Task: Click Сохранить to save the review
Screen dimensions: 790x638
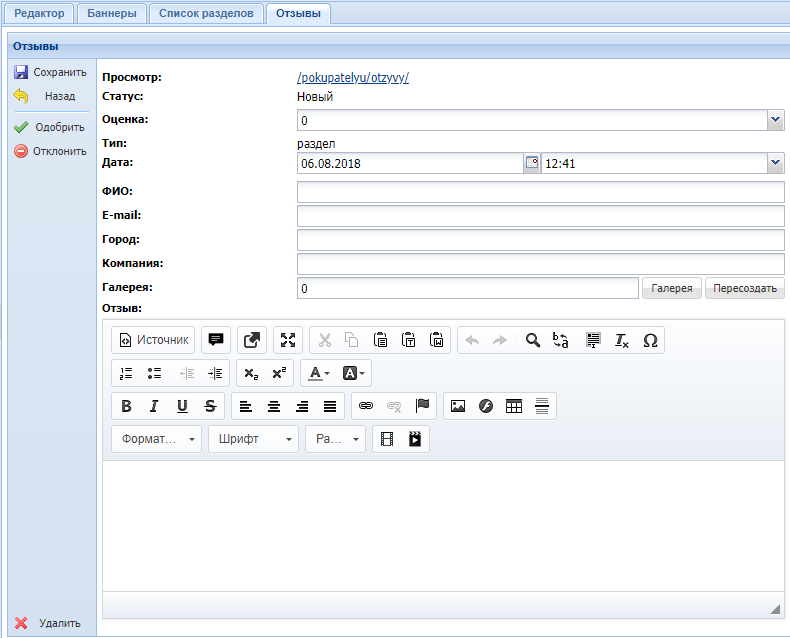Action: click(x=50, y=72)
